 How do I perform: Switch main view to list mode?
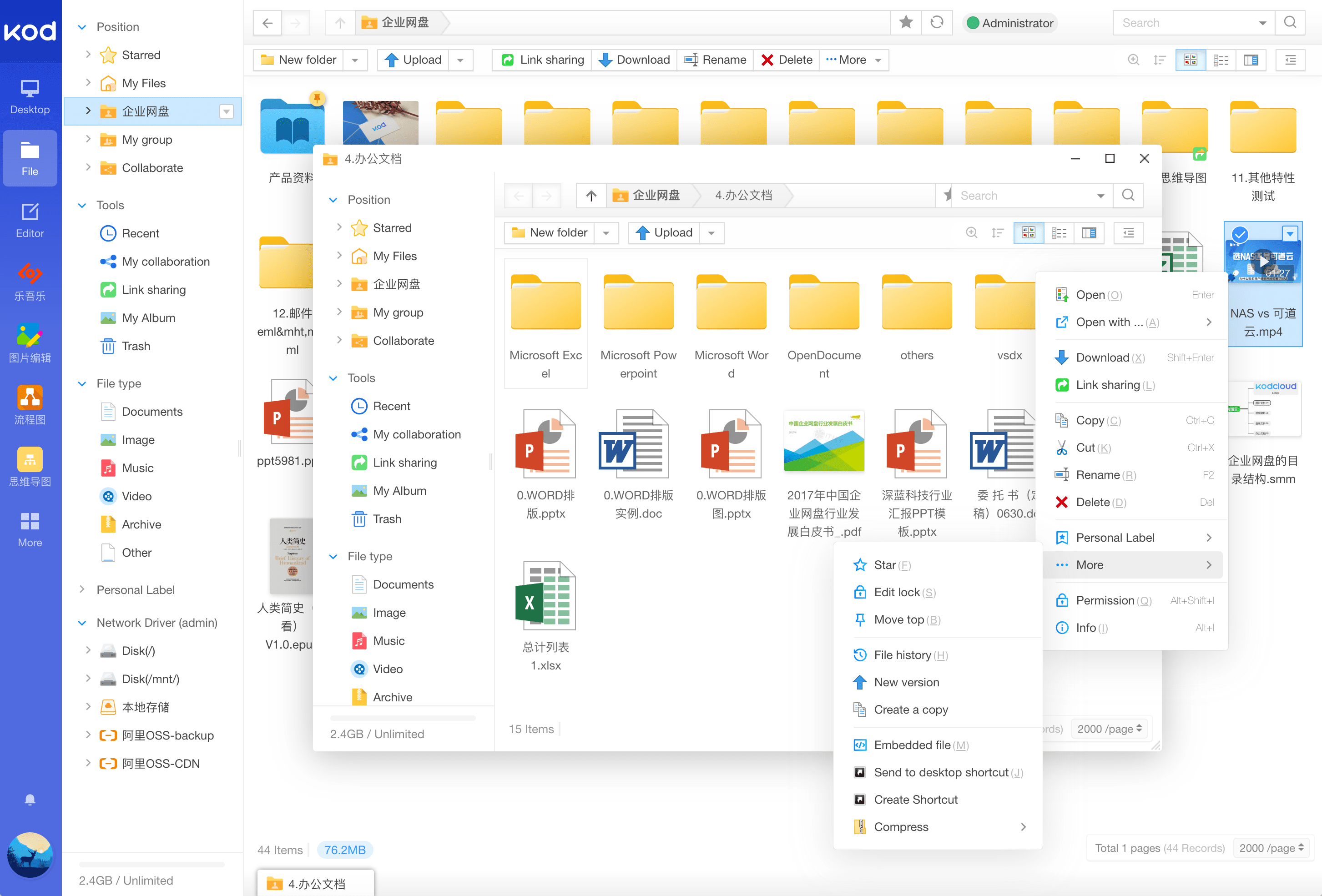[1221, 59]
